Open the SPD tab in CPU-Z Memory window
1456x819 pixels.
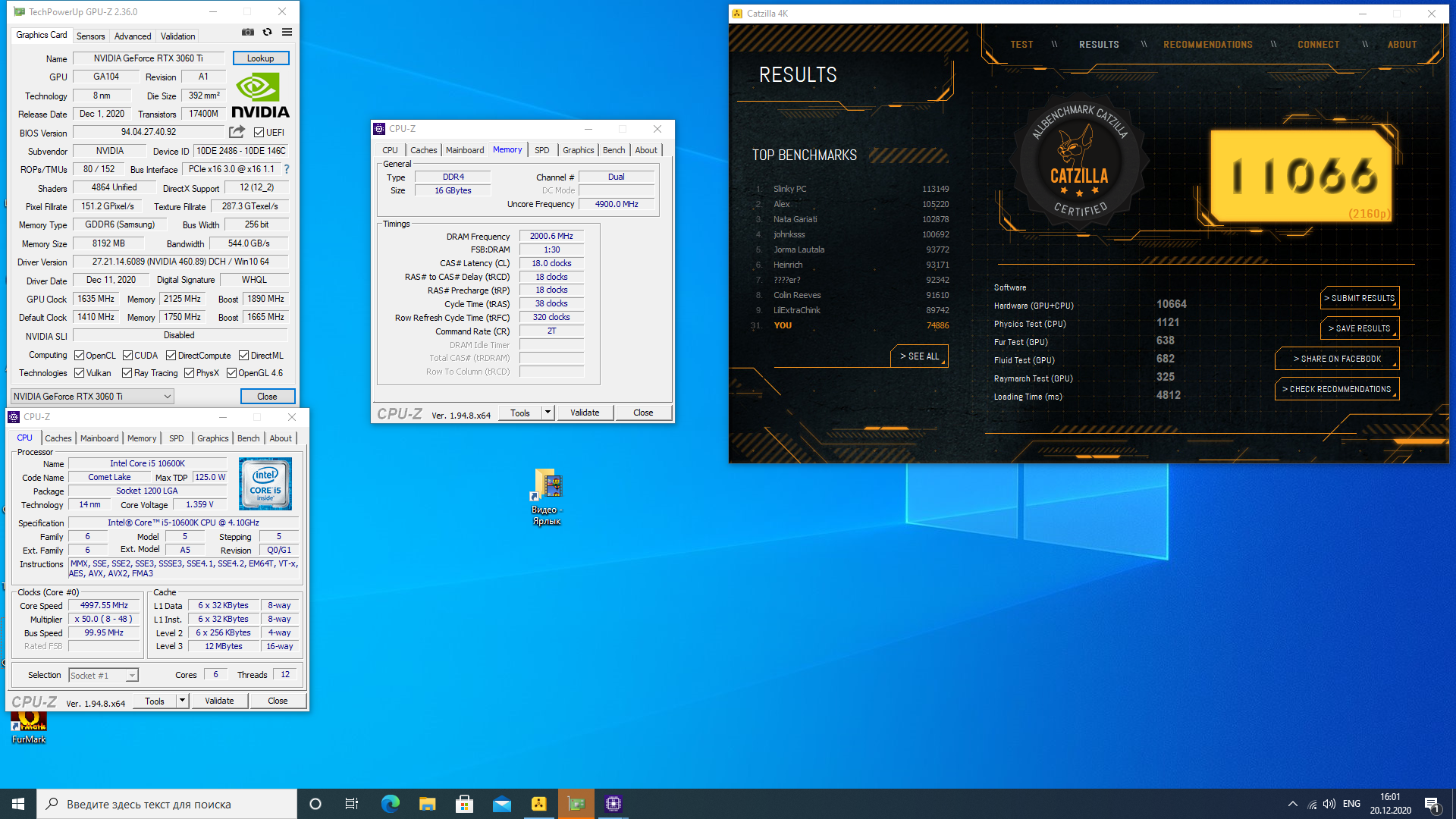click(x=541, y=150)
